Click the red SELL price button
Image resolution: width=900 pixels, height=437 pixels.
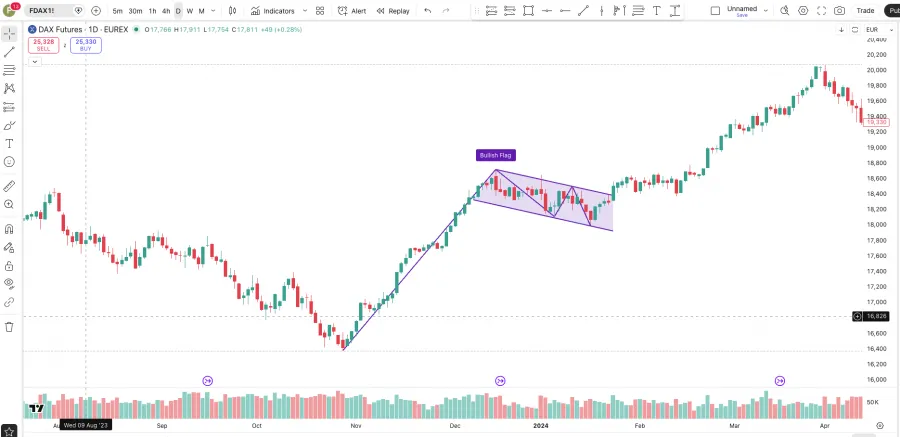43,44
